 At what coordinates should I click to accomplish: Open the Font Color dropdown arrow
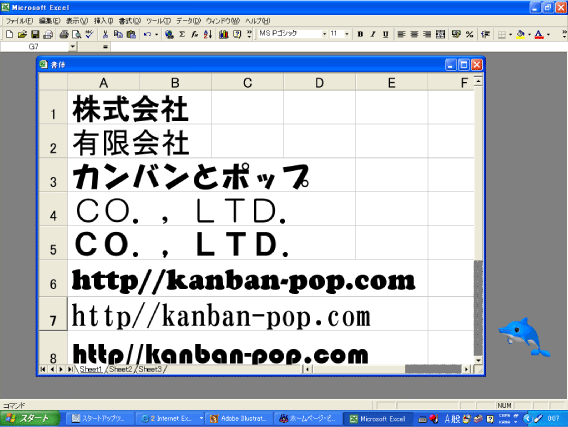point(548,35)
